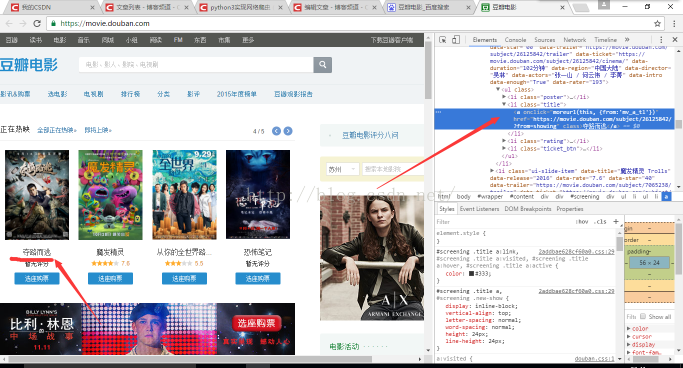Click the 豆瓣电影 logo
This screenshot has width=683, height=368.
click(29, 65)
